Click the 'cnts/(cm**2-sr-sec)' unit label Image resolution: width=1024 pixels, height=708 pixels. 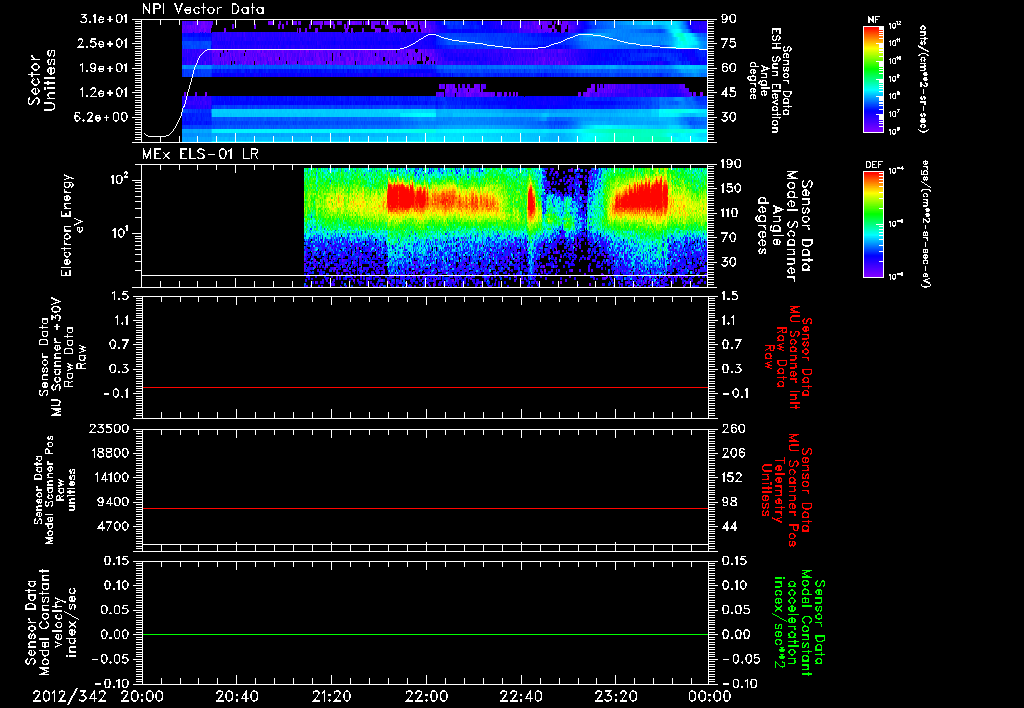click(x=923, y=78)
